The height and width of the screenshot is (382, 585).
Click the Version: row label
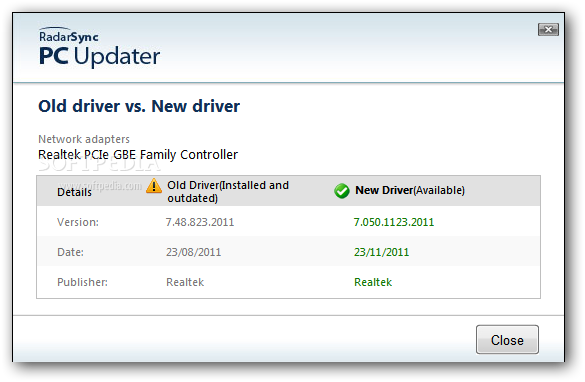tap(78, 222)
